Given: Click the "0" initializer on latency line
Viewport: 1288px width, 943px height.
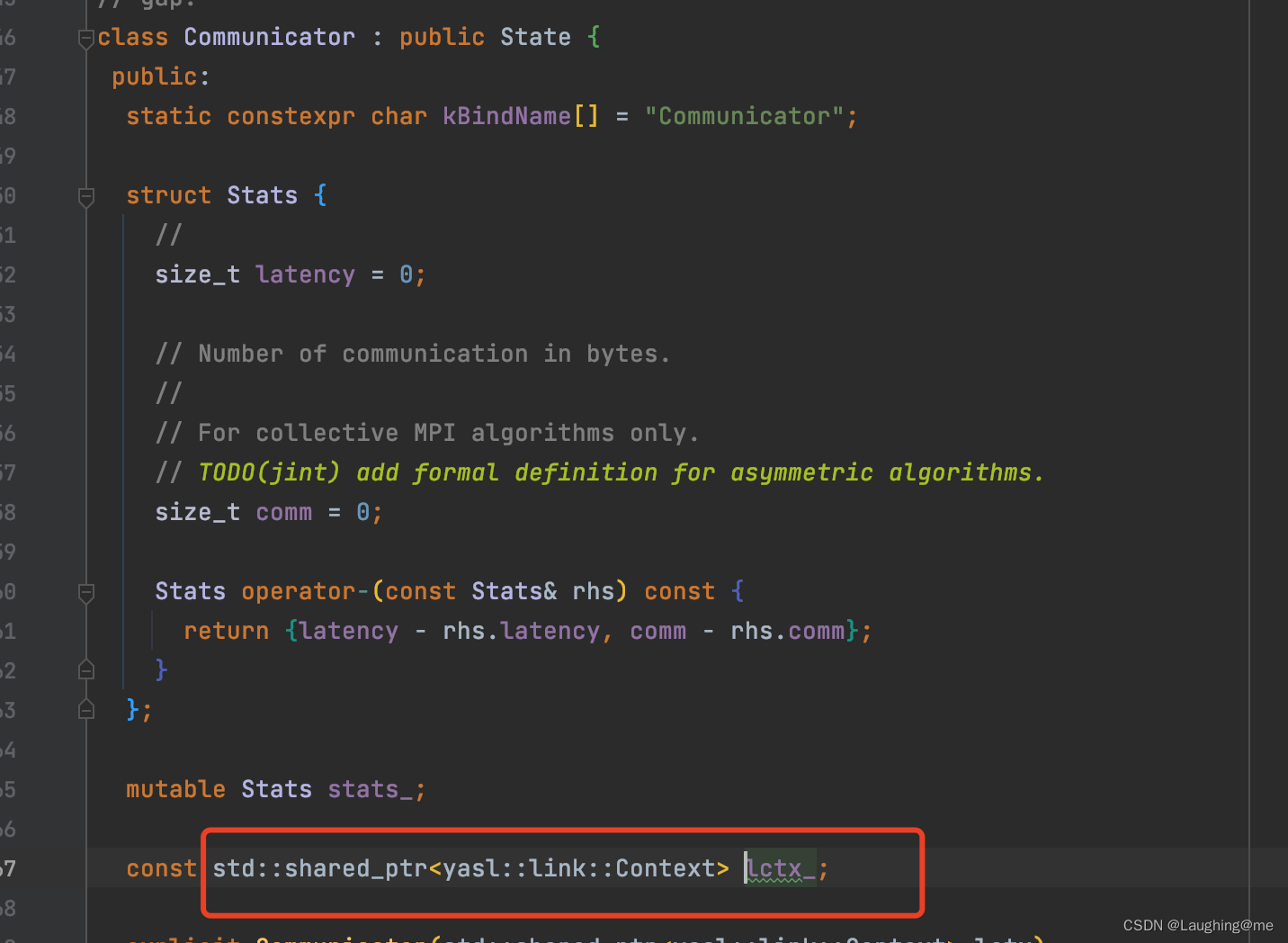Looking at the screenshot, I should [x=406, y=274].
